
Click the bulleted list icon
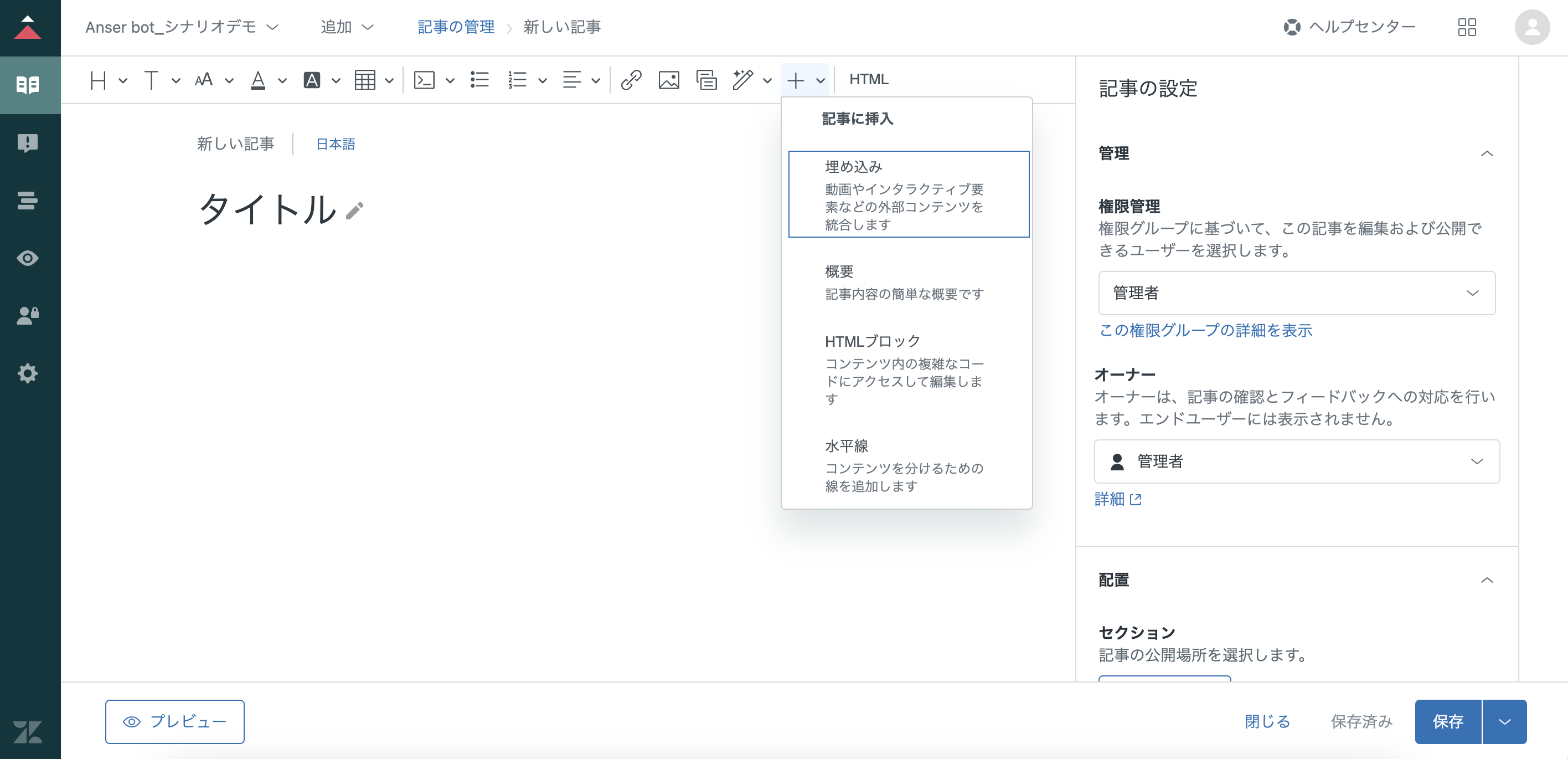[x=479, y=80]
